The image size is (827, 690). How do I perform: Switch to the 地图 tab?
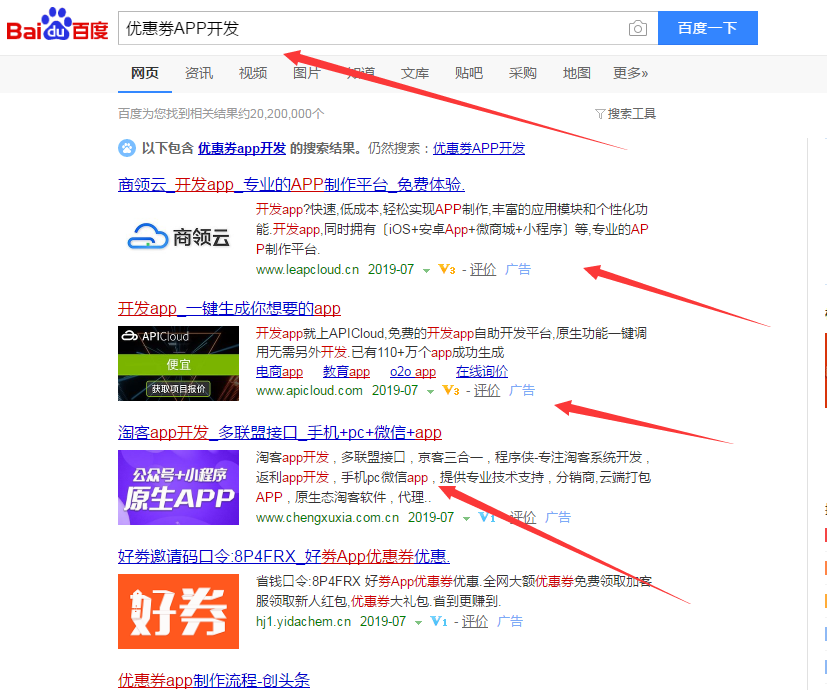pyautogui.click(x=576, y=73)
